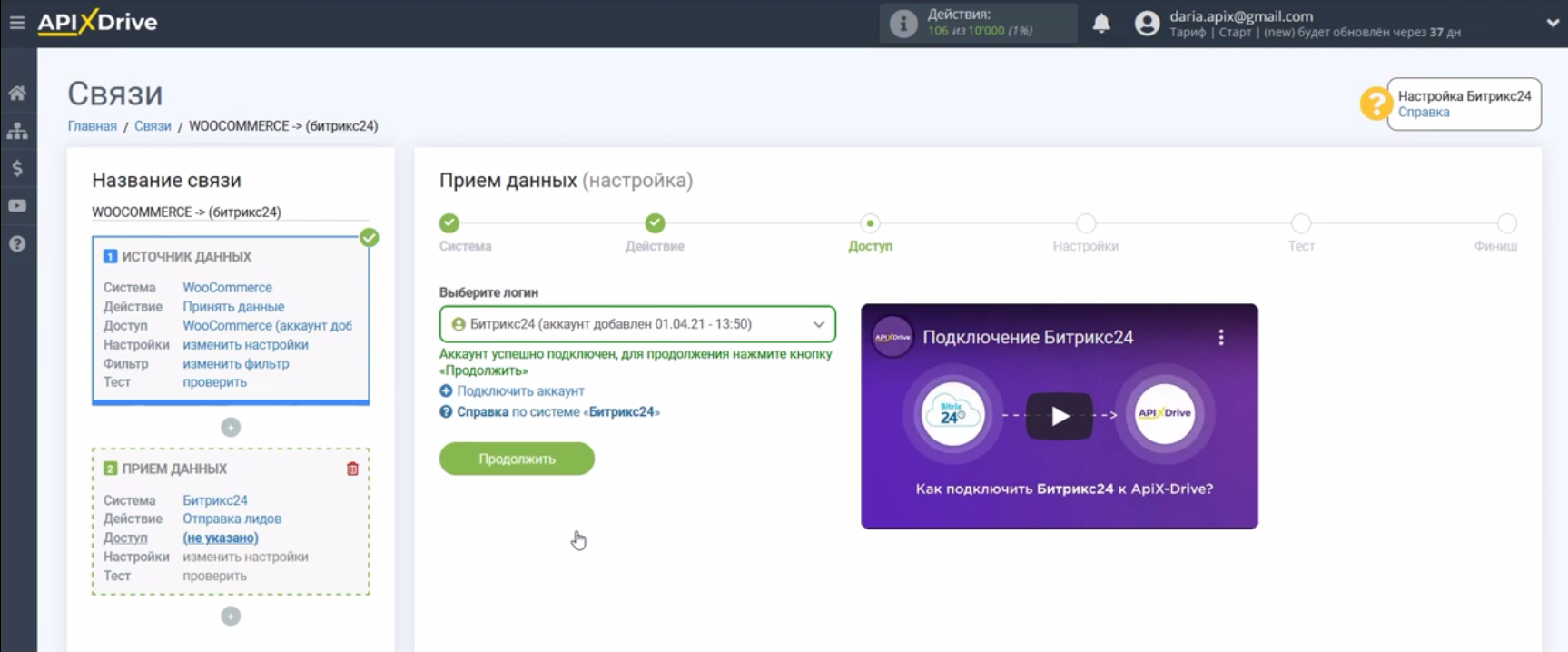1568x652 pixels.
Task: Click the Битрикс24 system link
Action: tap(215, 500)
